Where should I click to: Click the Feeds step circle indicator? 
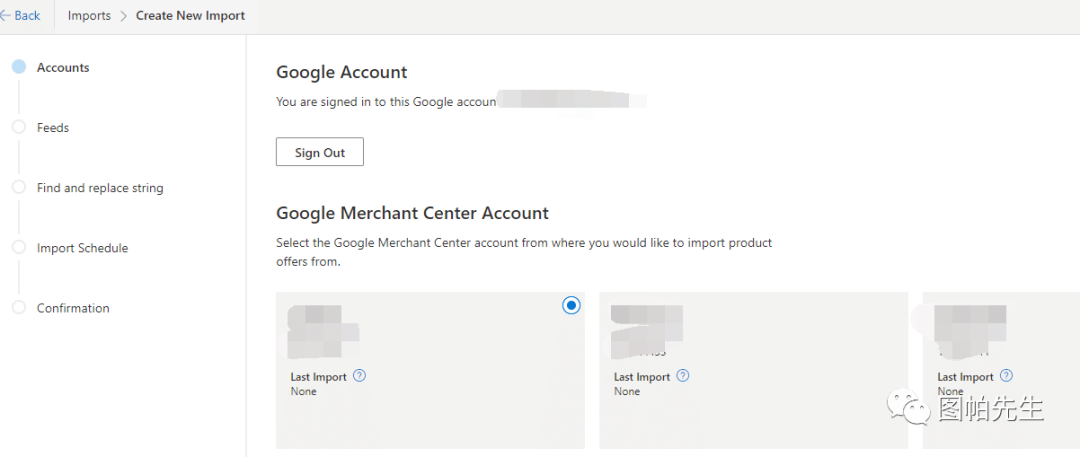(18, 127)
